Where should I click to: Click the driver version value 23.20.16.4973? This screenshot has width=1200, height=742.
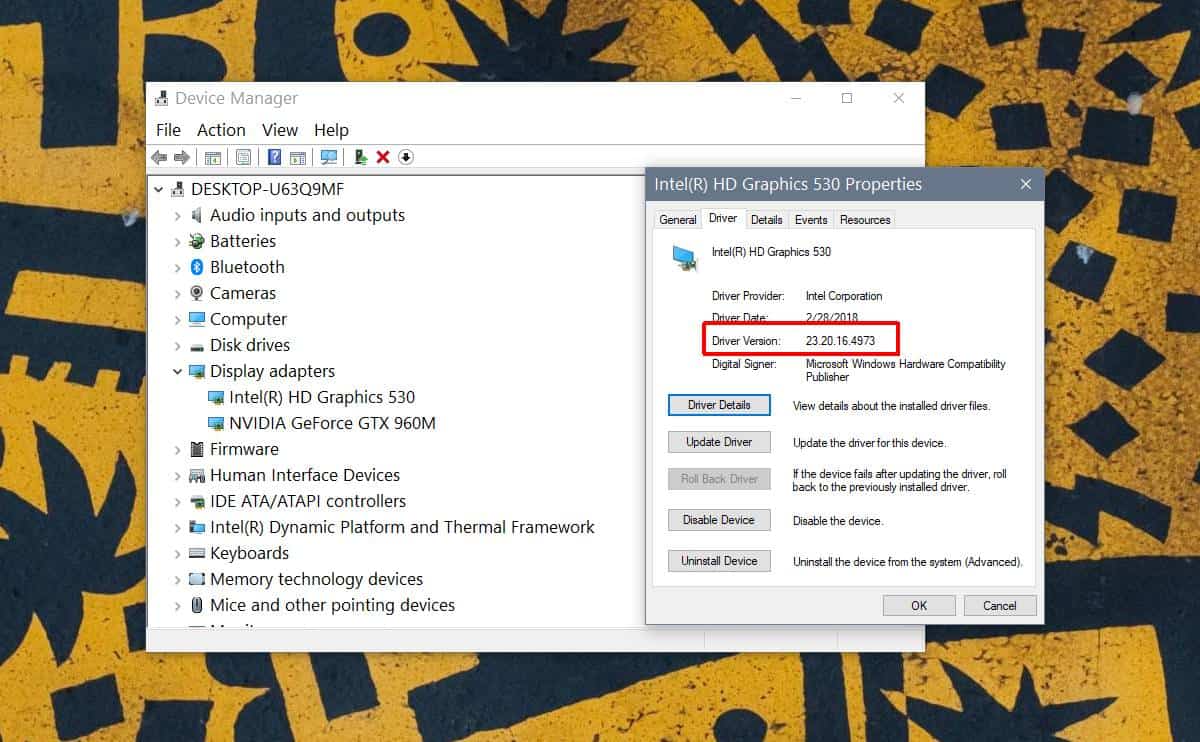tap(840, 341)
